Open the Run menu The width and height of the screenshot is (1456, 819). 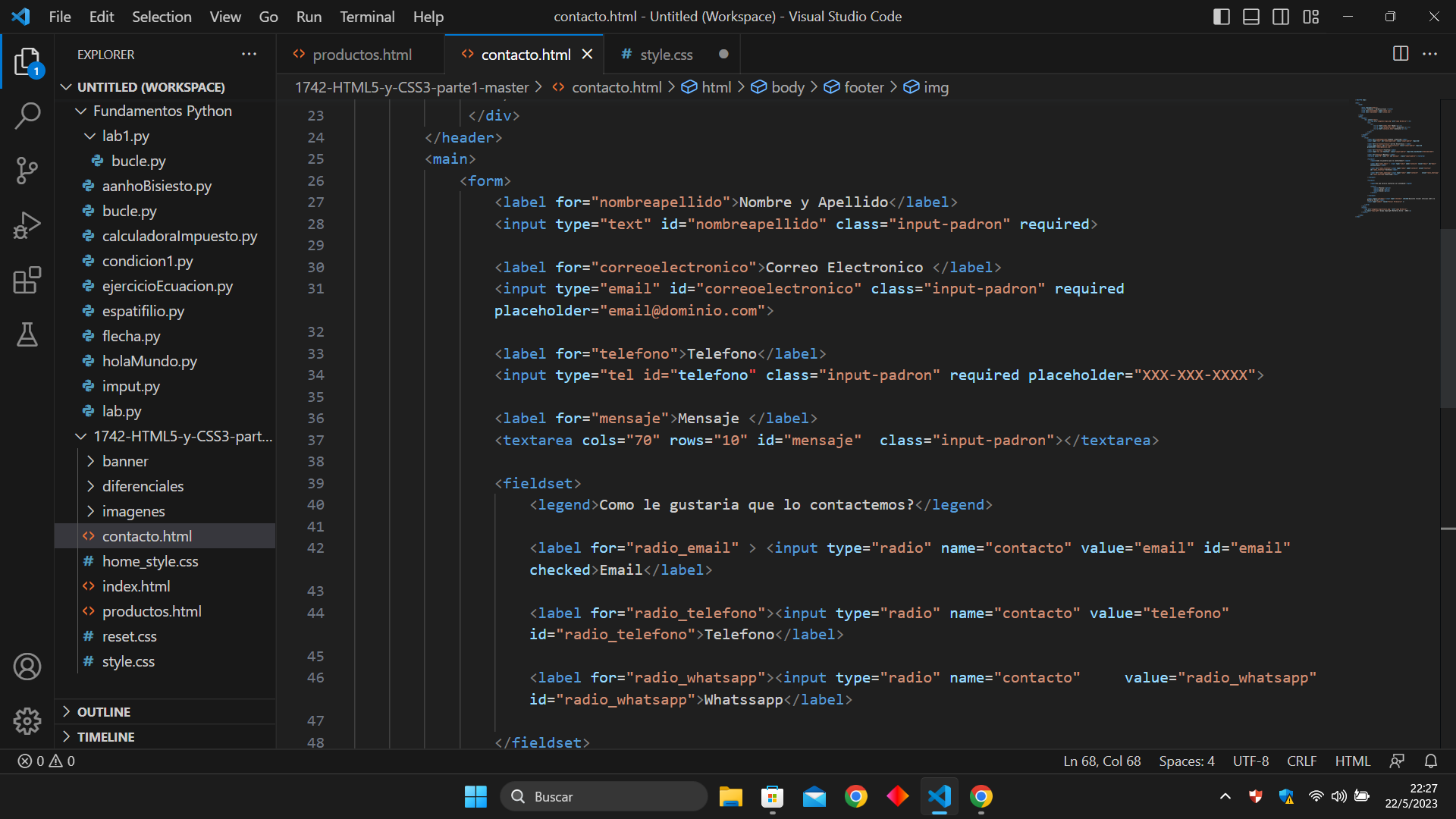click(309, 17)
